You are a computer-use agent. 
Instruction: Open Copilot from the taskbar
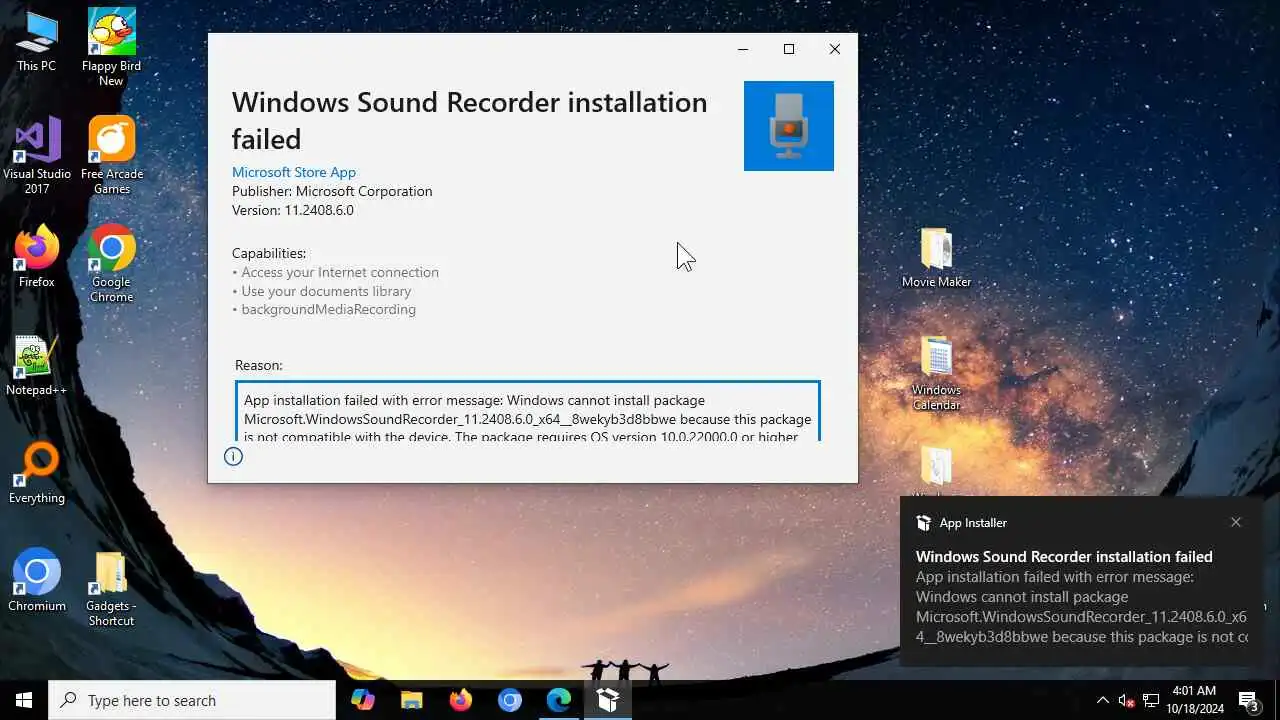point(363,700)
